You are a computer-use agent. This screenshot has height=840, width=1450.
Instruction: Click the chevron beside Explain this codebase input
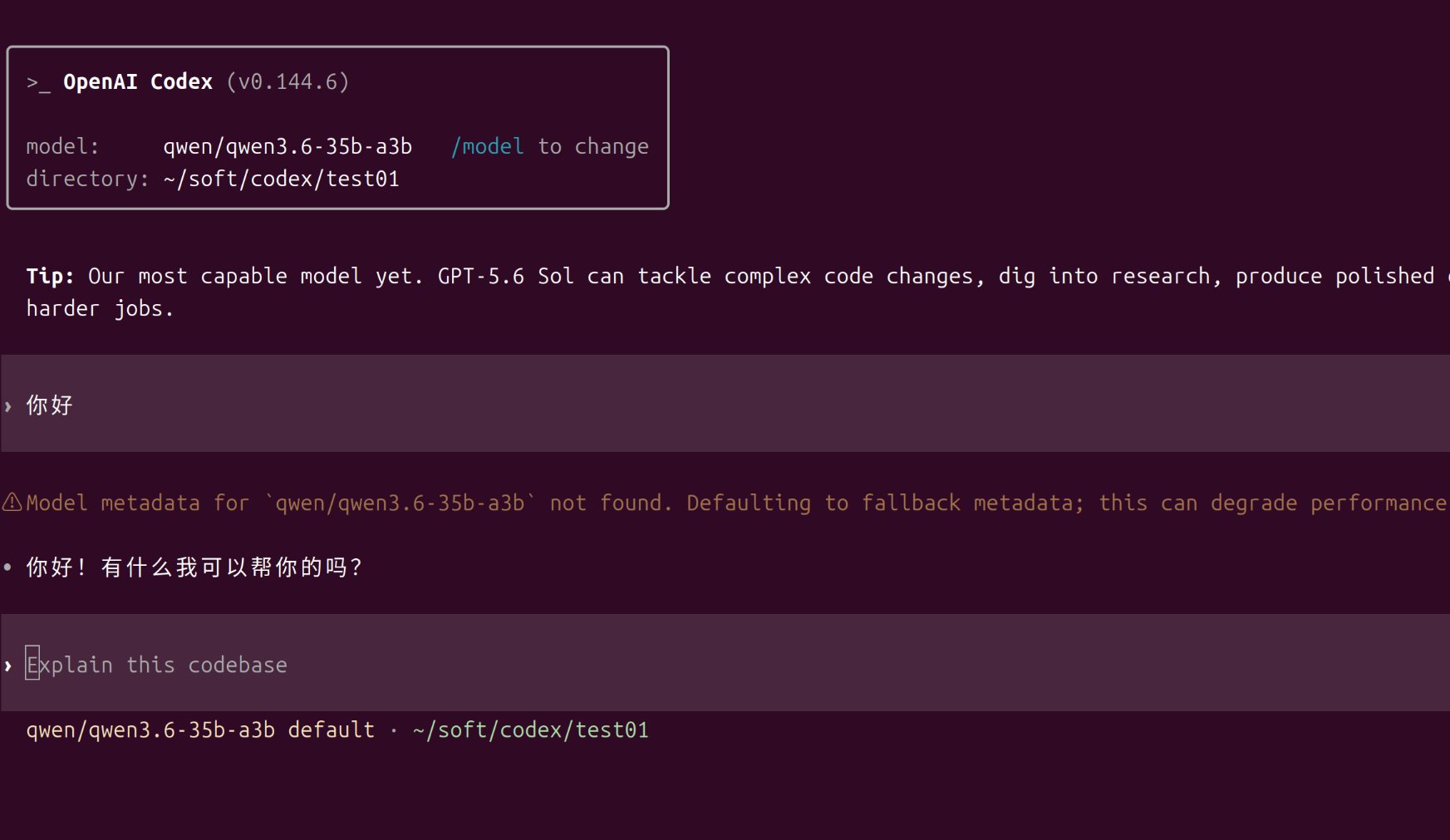tap(8, 666)
